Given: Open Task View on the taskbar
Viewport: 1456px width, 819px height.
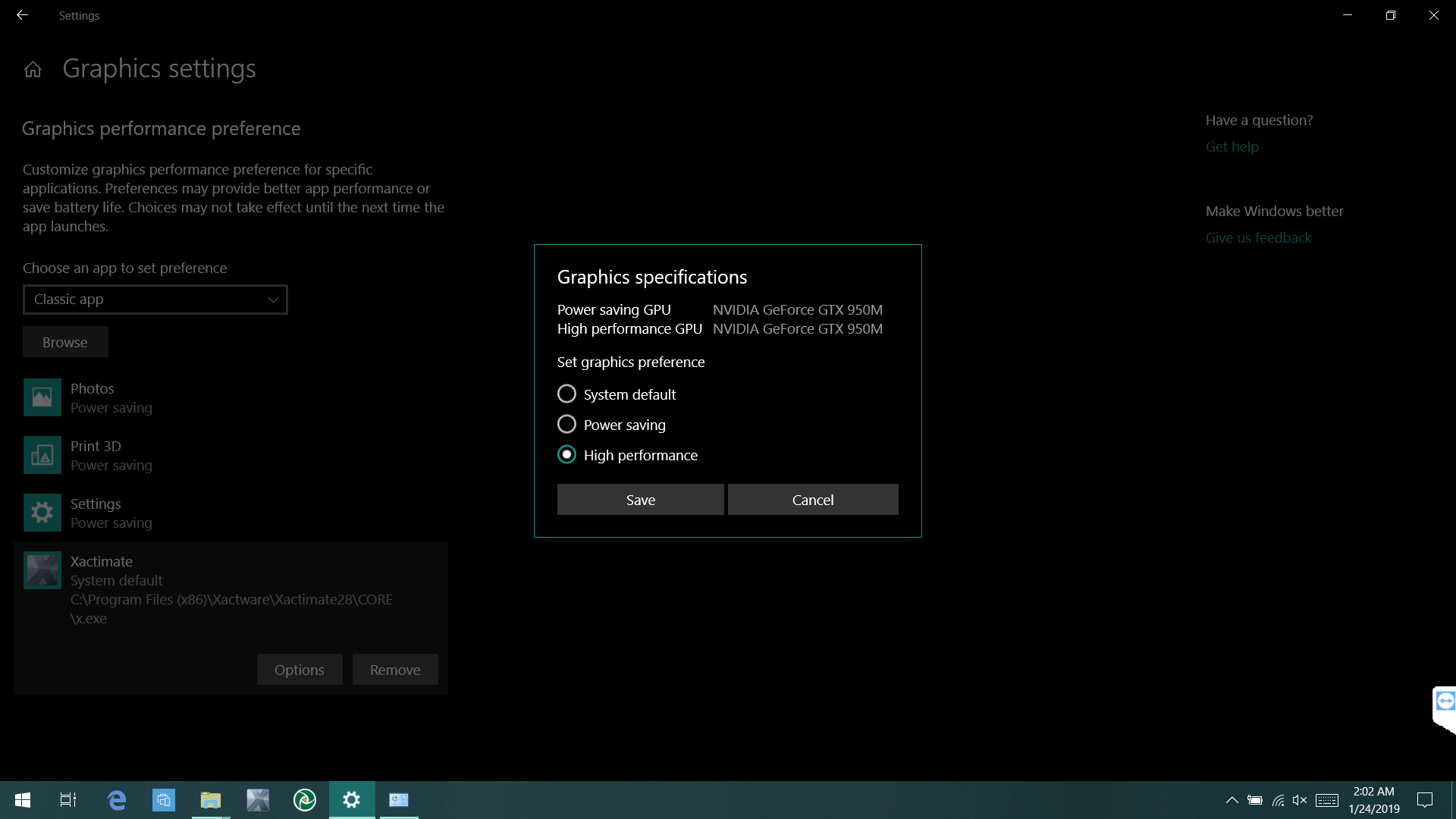Looking at the screenshot, I should click(68, 800).
